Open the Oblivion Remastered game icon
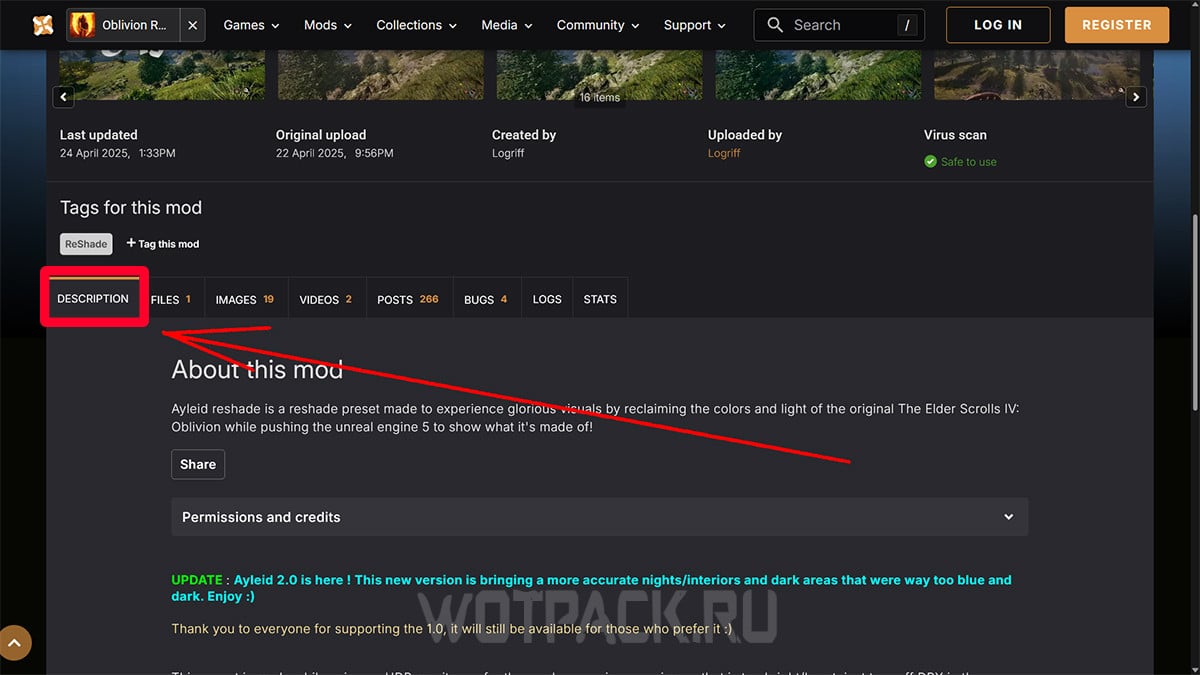The image size is (1200, 675). tap(83, 25)
